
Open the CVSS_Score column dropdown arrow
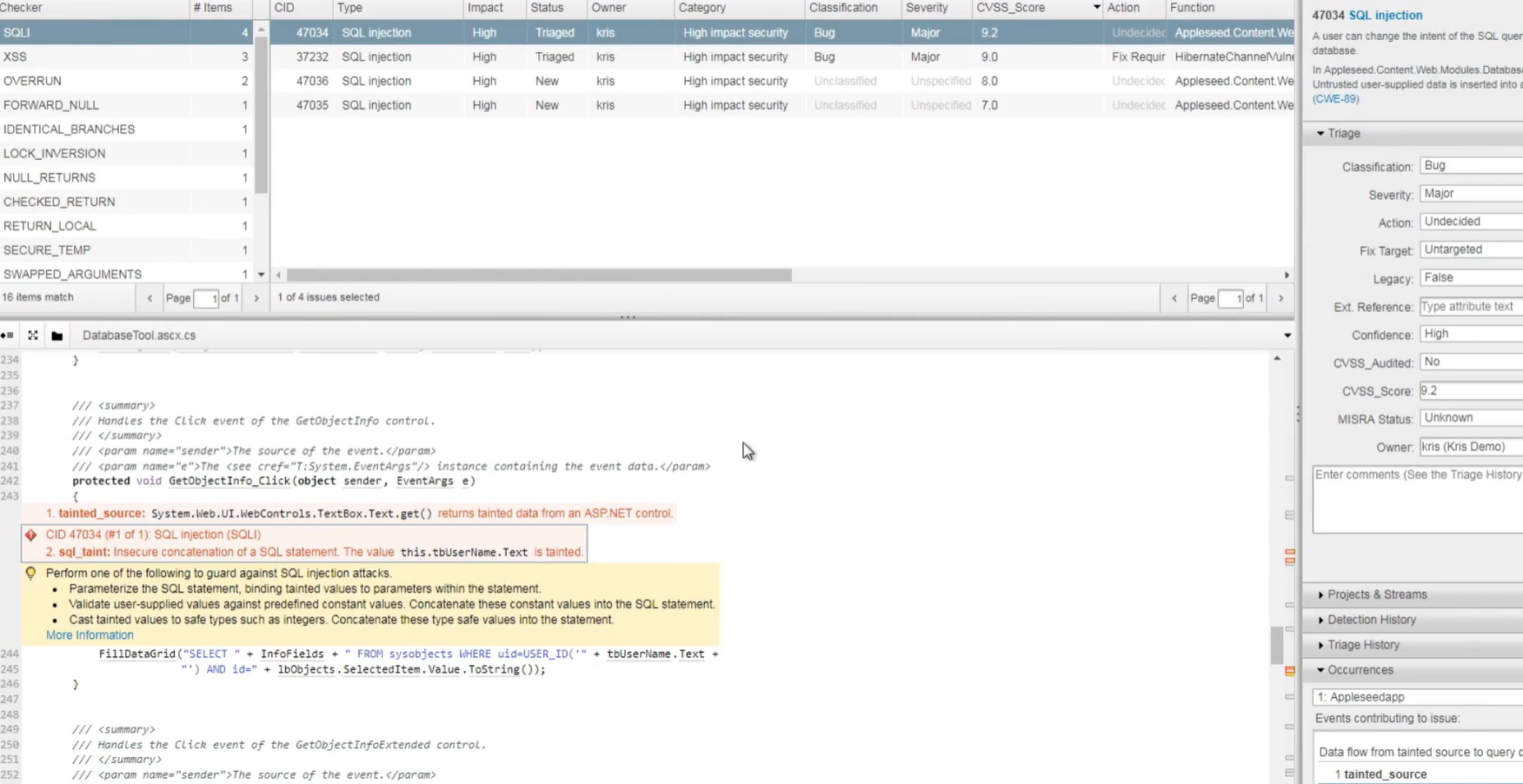click(x=1094, y=8)
